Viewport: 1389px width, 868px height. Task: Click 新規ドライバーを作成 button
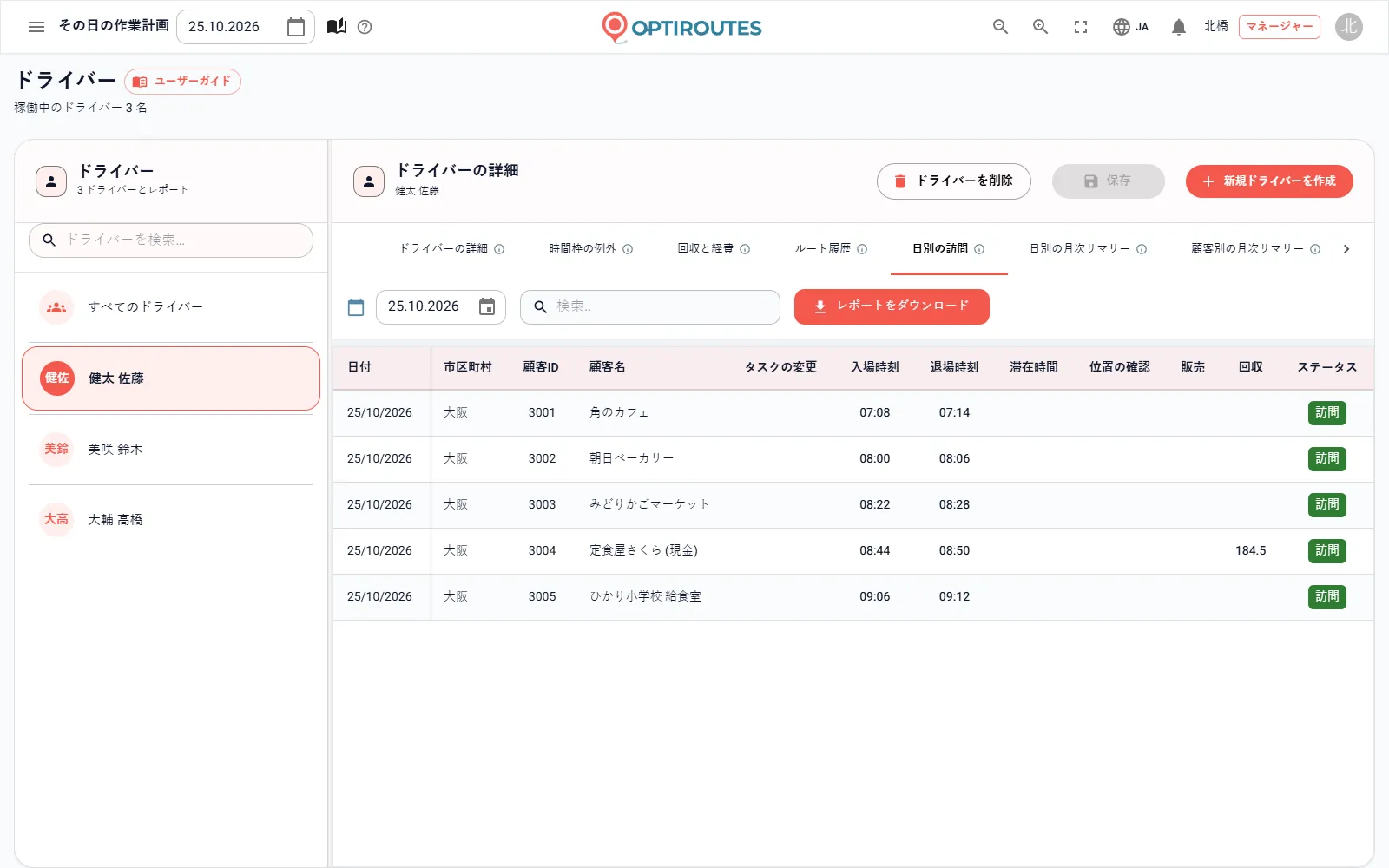(1269, 181)
